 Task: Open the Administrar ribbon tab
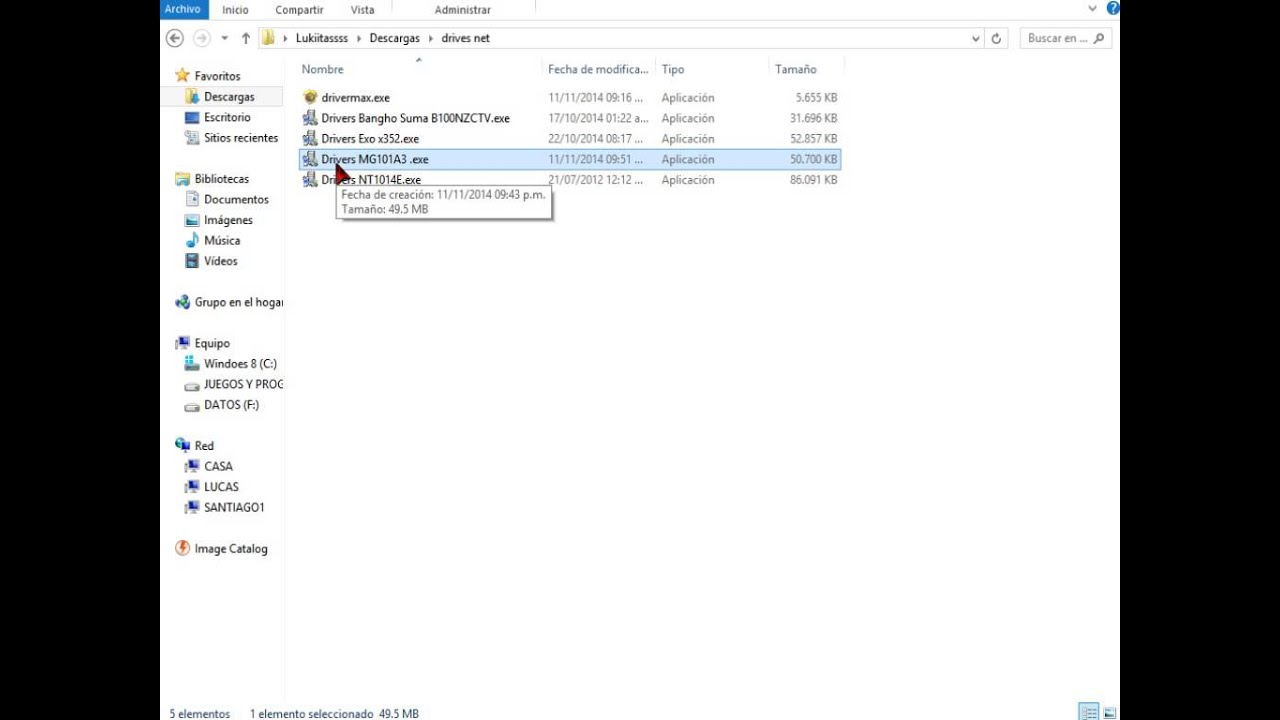(x=462, y=10)
